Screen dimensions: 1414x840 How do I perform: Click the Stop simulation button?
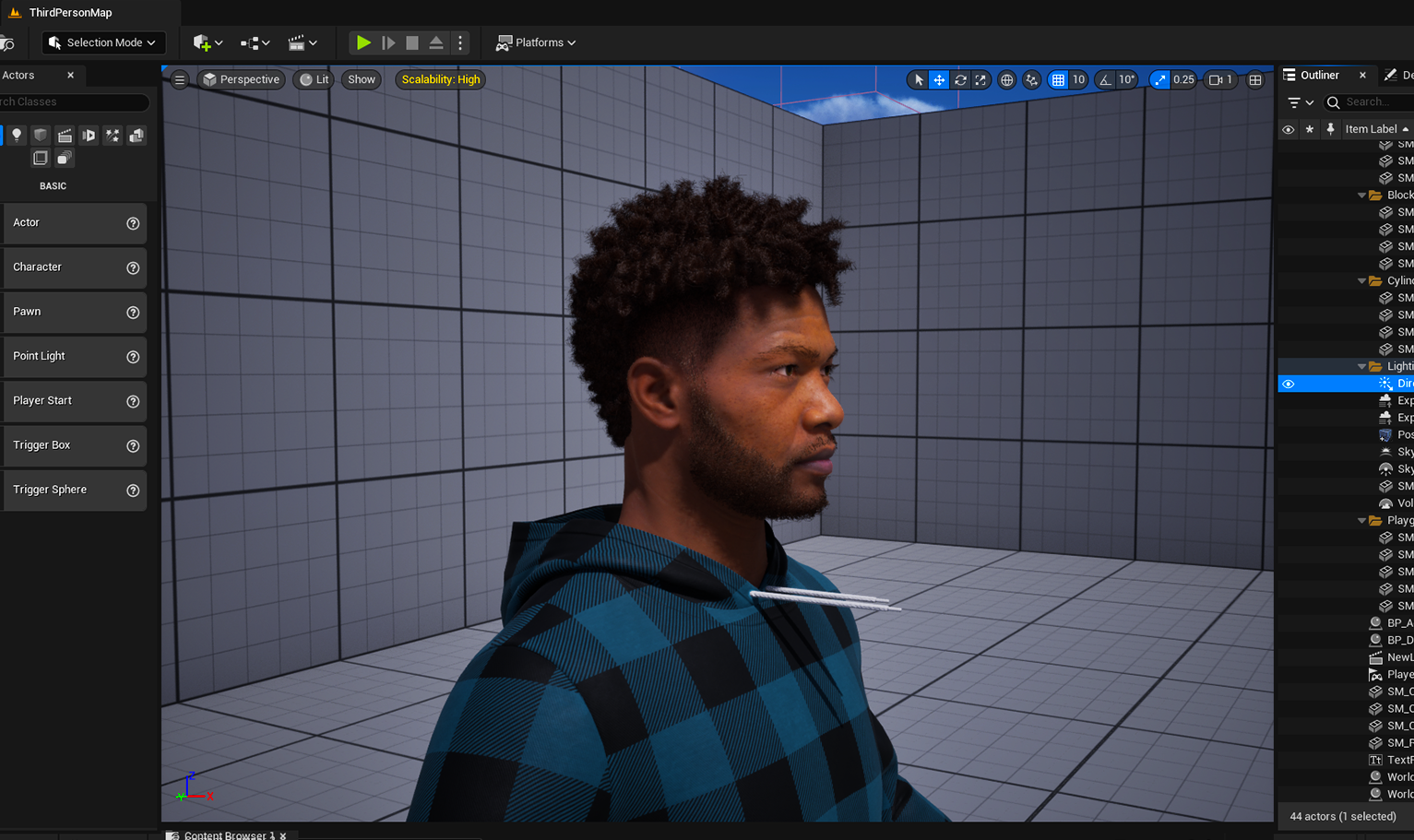tap(412, 42)
